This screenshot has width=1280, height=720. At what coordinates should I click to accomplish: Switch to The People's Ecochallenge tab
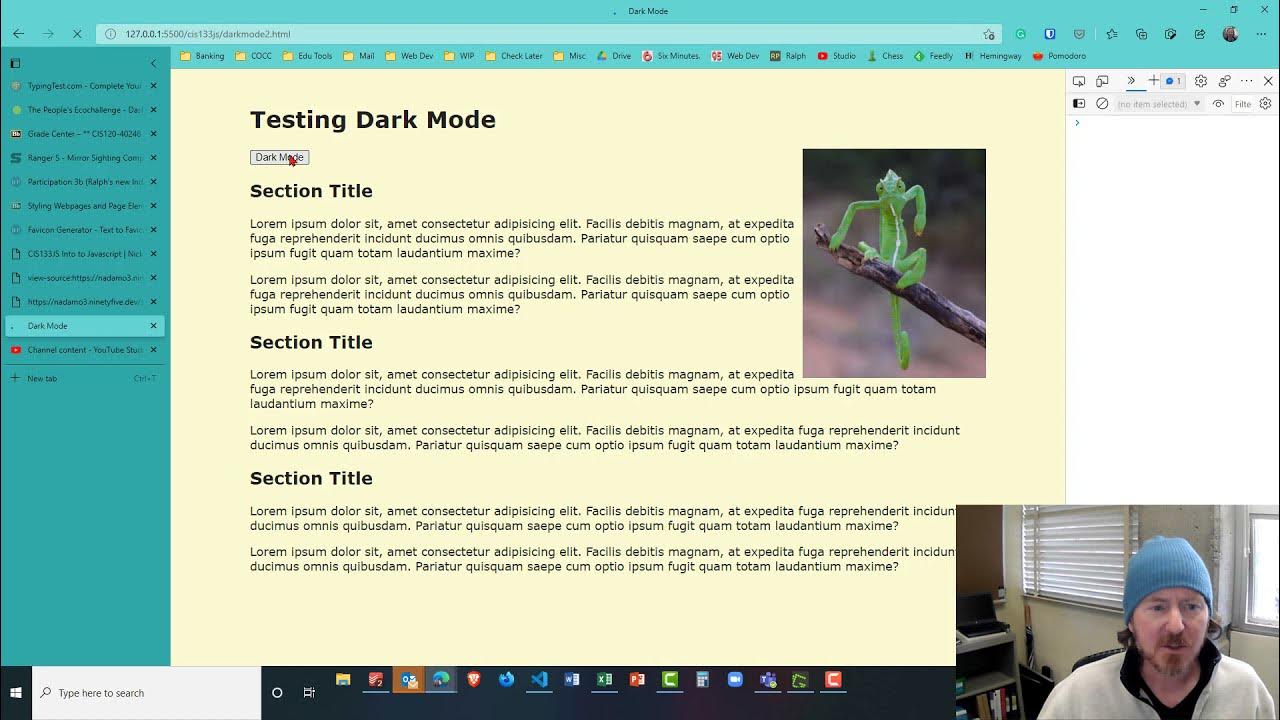pyautogui.click(x=85, y=110)
